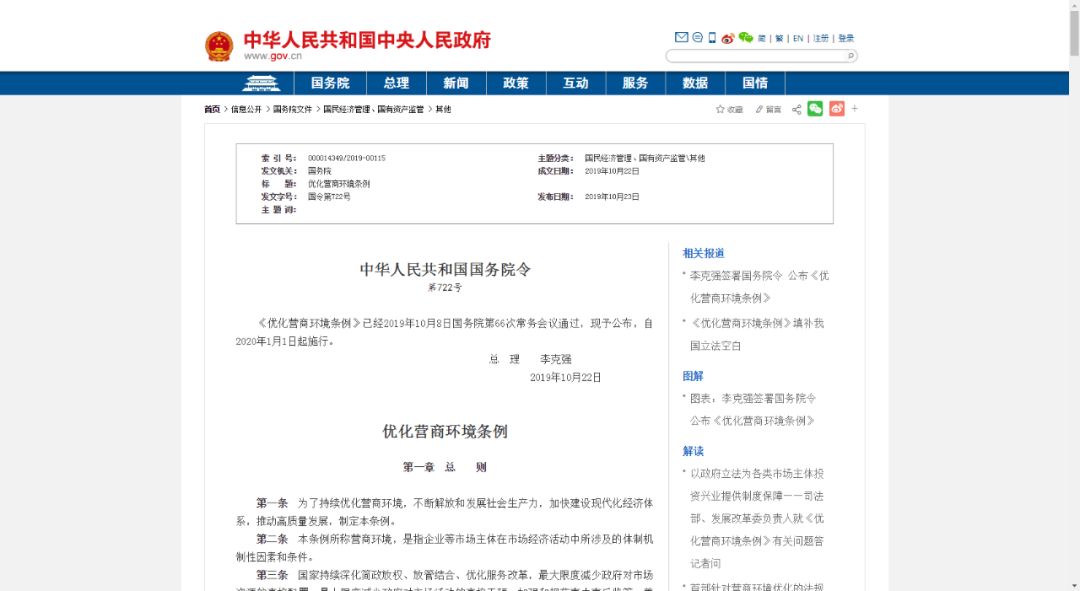Click the share icon near breadcrumb

click(796, 109)
